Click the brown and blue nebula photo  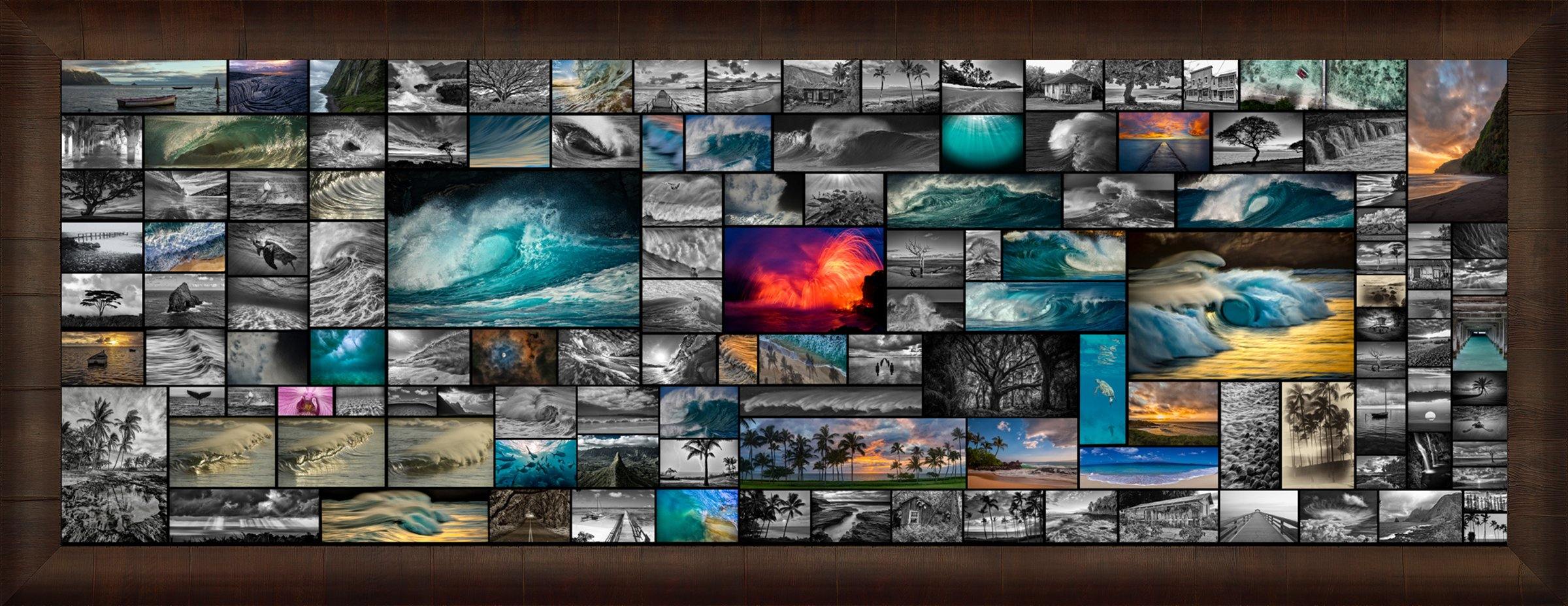[514, 357]
